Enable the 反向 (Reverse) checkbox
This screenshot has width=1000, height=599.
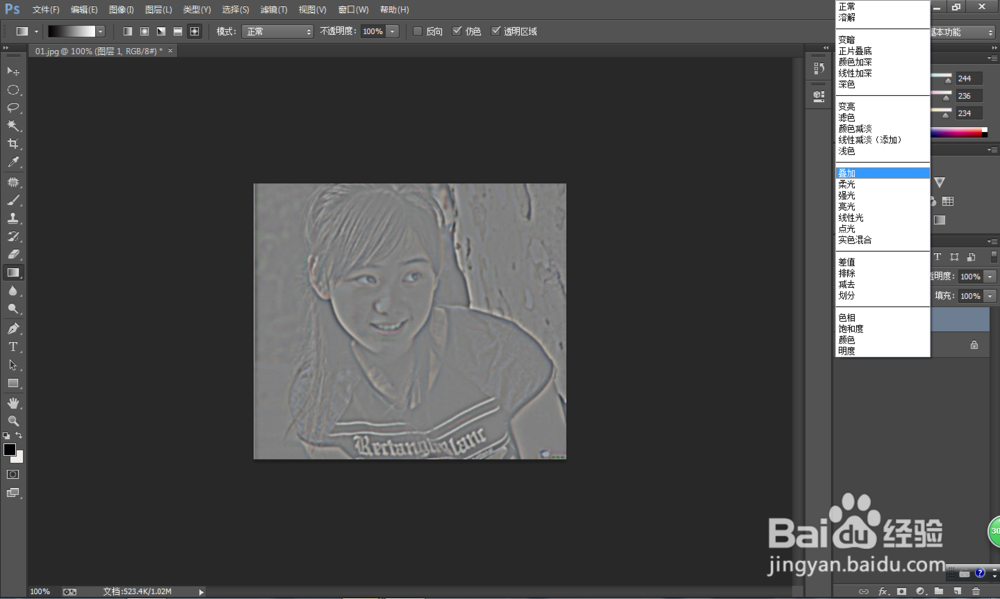pos(418,31)
